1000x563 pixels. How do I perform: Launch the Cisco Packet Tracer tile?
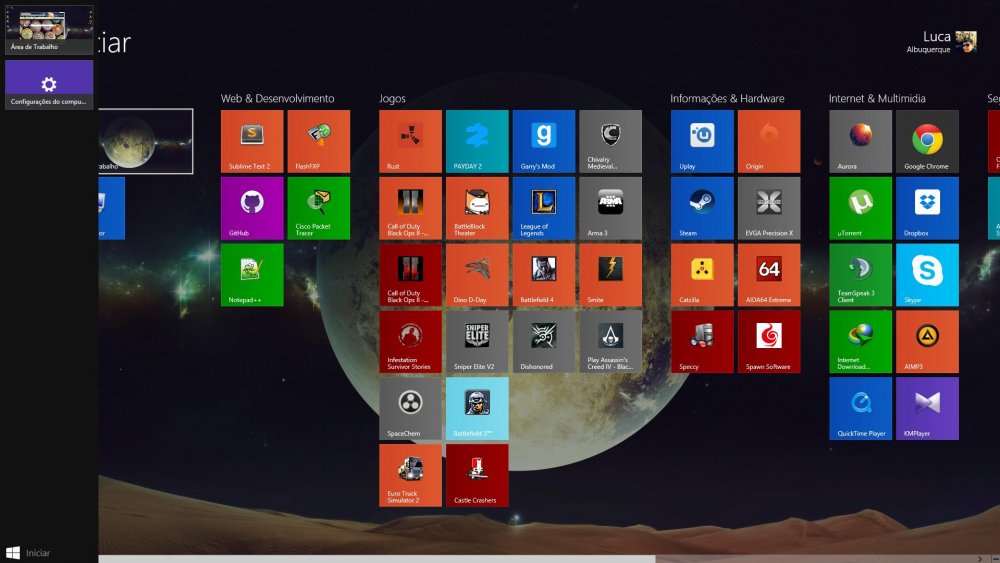[319, 208]
